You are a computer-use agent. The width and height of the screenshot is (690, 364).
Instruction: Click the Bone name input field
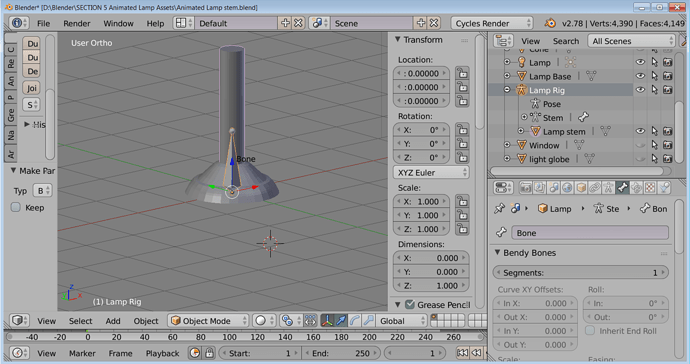[x=590, y=233]
